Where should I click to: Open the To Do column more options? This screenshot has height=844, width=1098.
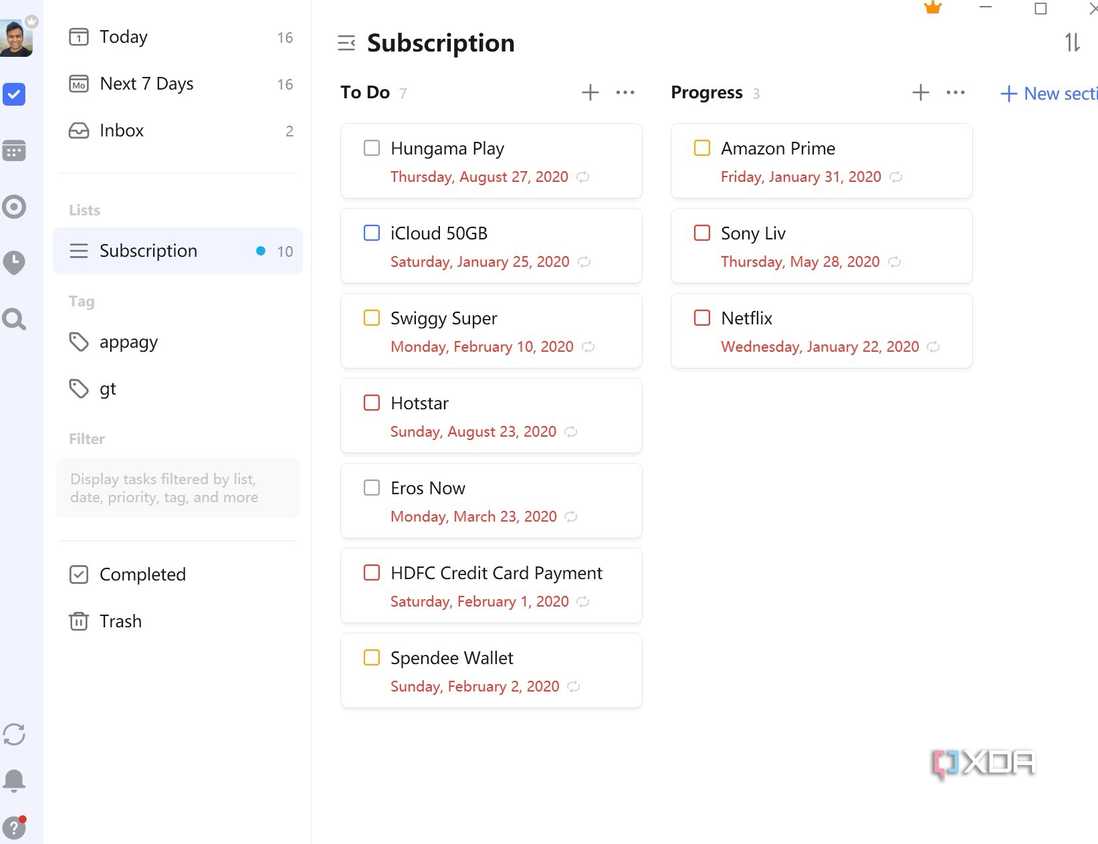click(x=625, y=92)
